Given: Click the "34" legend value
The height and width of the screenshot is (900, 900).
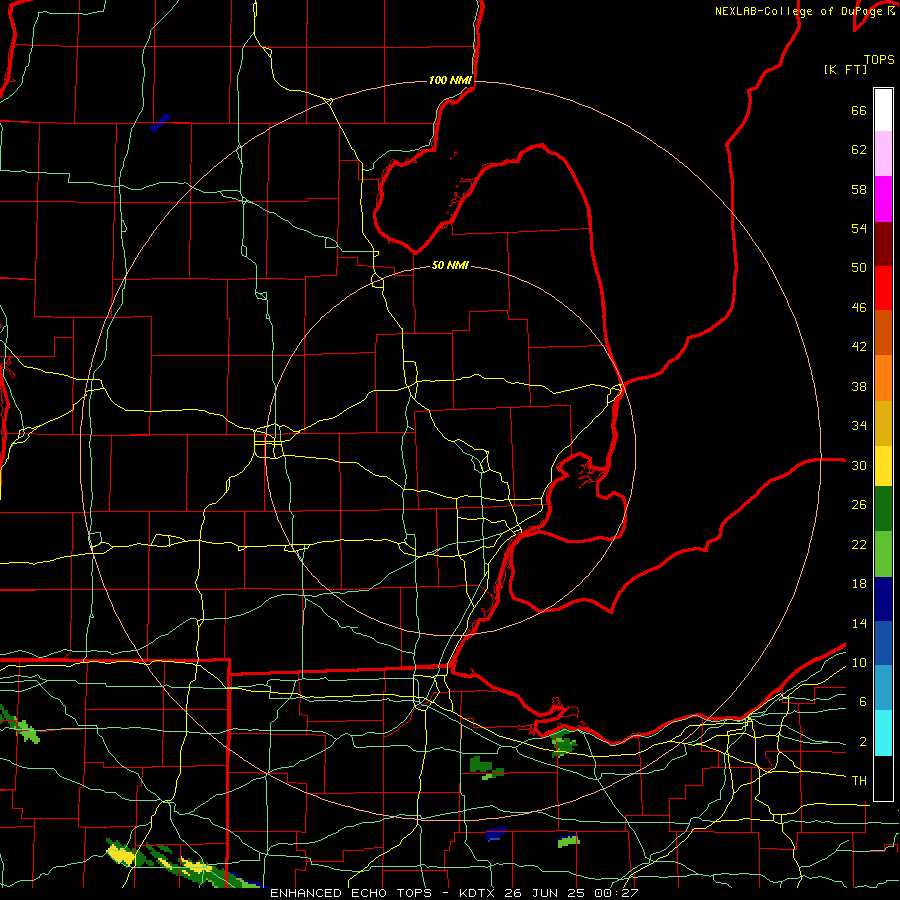Looking at the screenshot, I should point(859,426).
